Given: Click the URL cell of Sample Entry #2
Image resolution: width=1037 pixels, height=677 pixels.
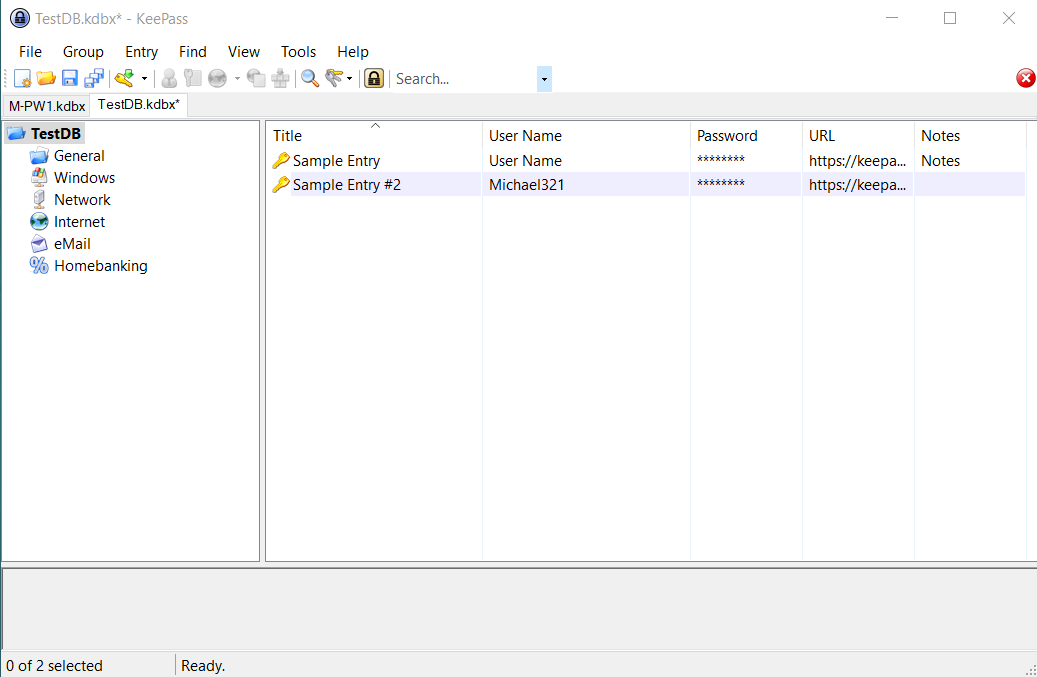Looking at the screenshot, I should 858,184.
